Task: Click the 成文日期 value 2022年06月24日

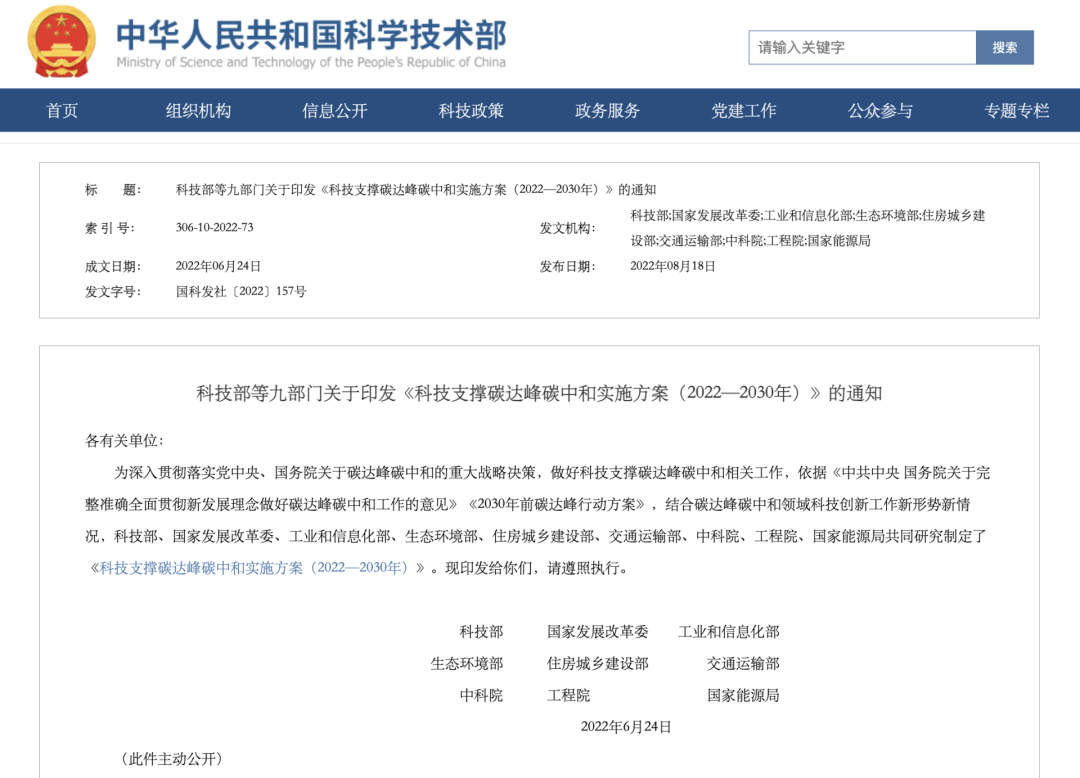Action: pyautogui.click(x=218, y=266)
